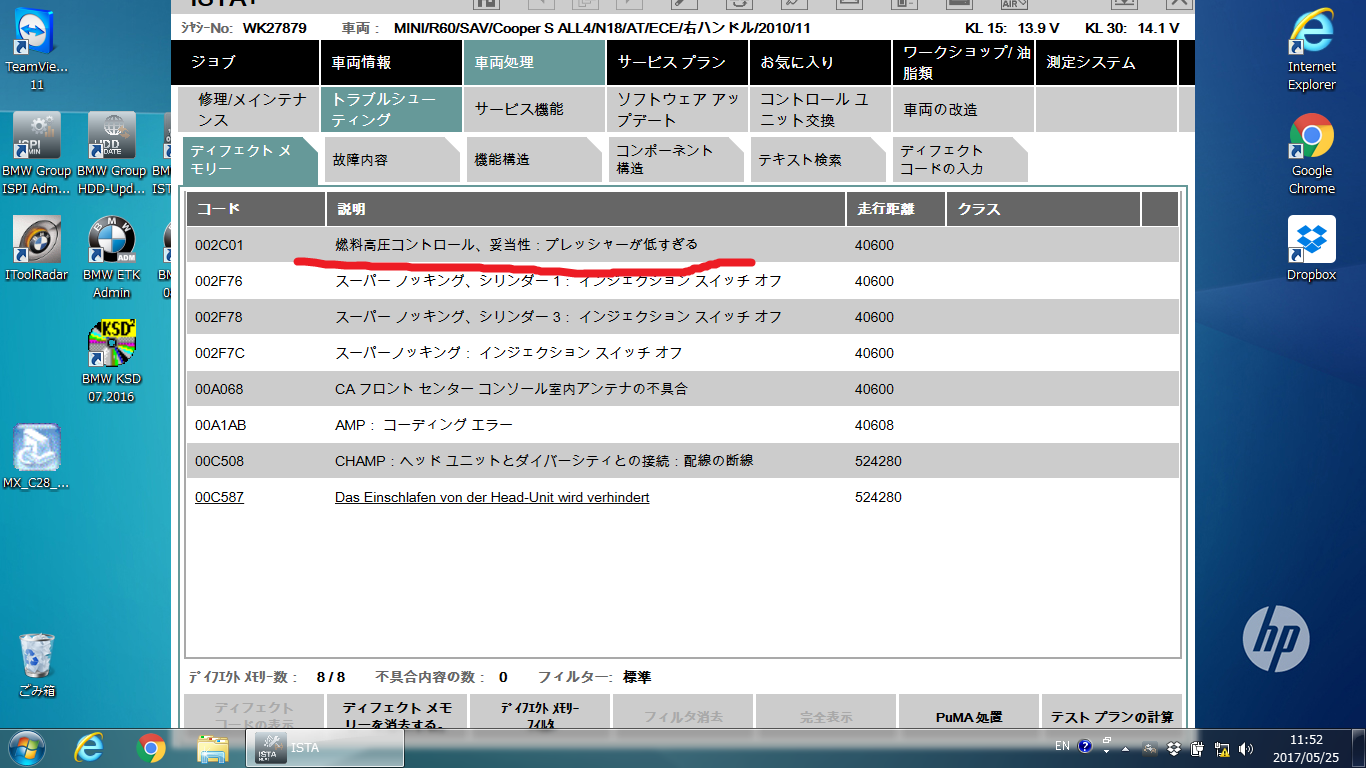This screenshot has width=1366, height=768.
Task: Switch to the 車両情報 tab
Action: pyautogui.click(x=391, y=62)
